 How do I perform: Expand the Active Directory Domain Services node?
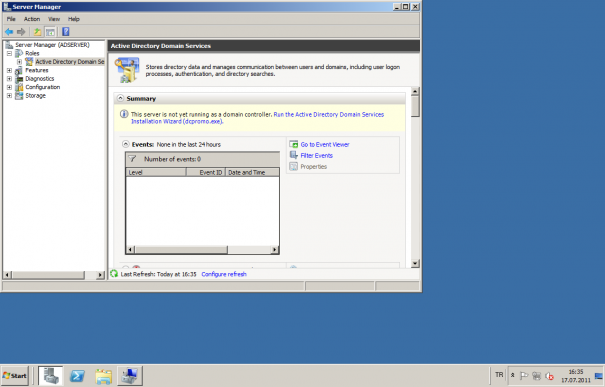click(19, 62)
